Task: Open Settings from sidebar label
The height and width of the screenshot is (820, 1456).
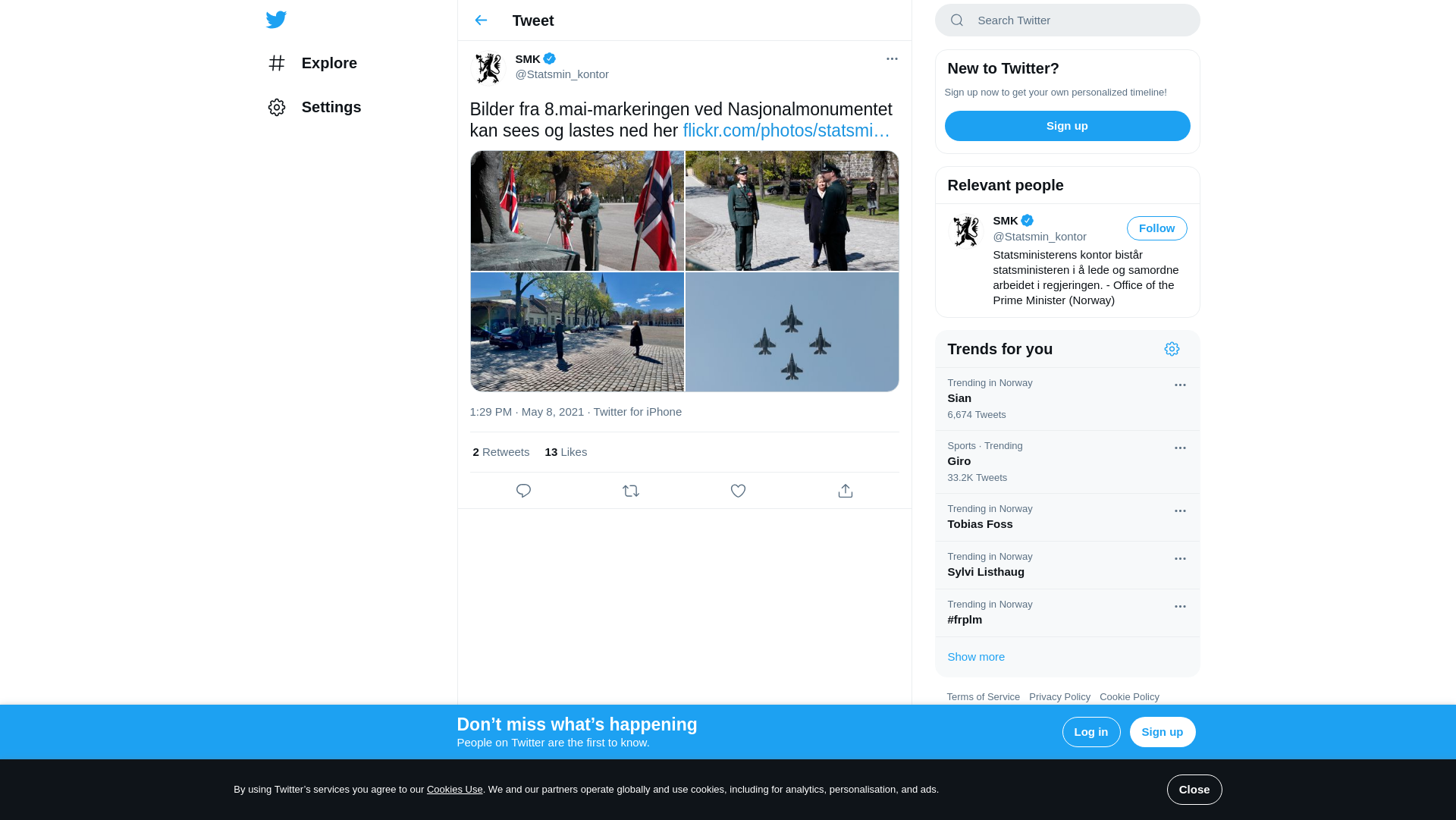Action: pos(331,107)
